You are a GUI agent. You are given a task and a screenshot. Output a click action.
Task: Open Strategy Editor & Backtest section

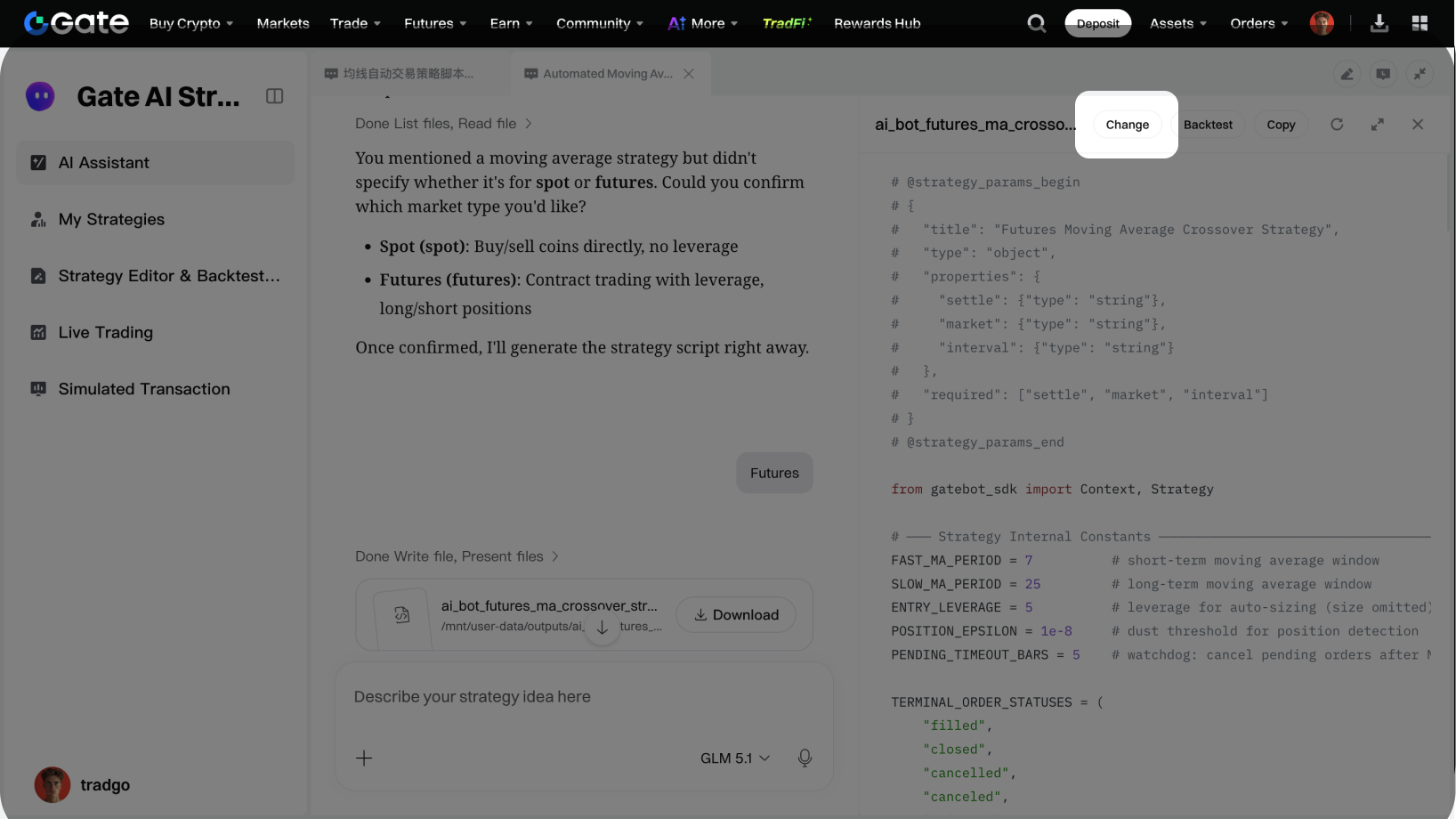click(x=156, y=276)
